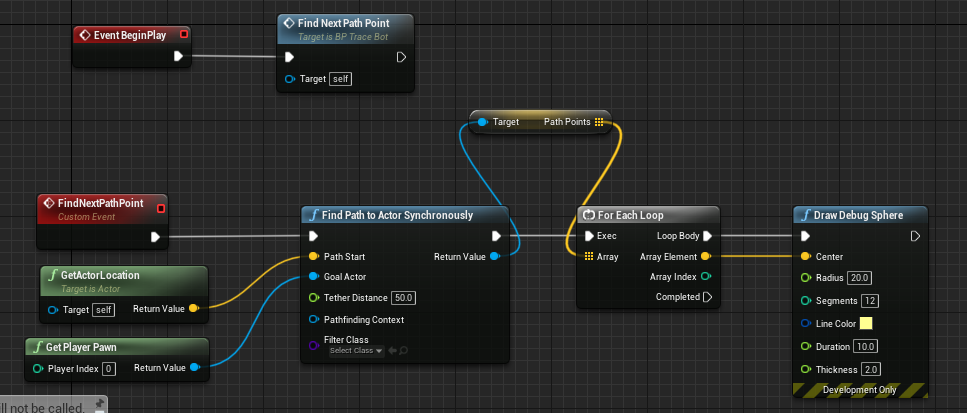Viewport: 967px width, 413px height.
Task: Click Find Path to Actor output exec pin
Action: click(x=497, y=236)
